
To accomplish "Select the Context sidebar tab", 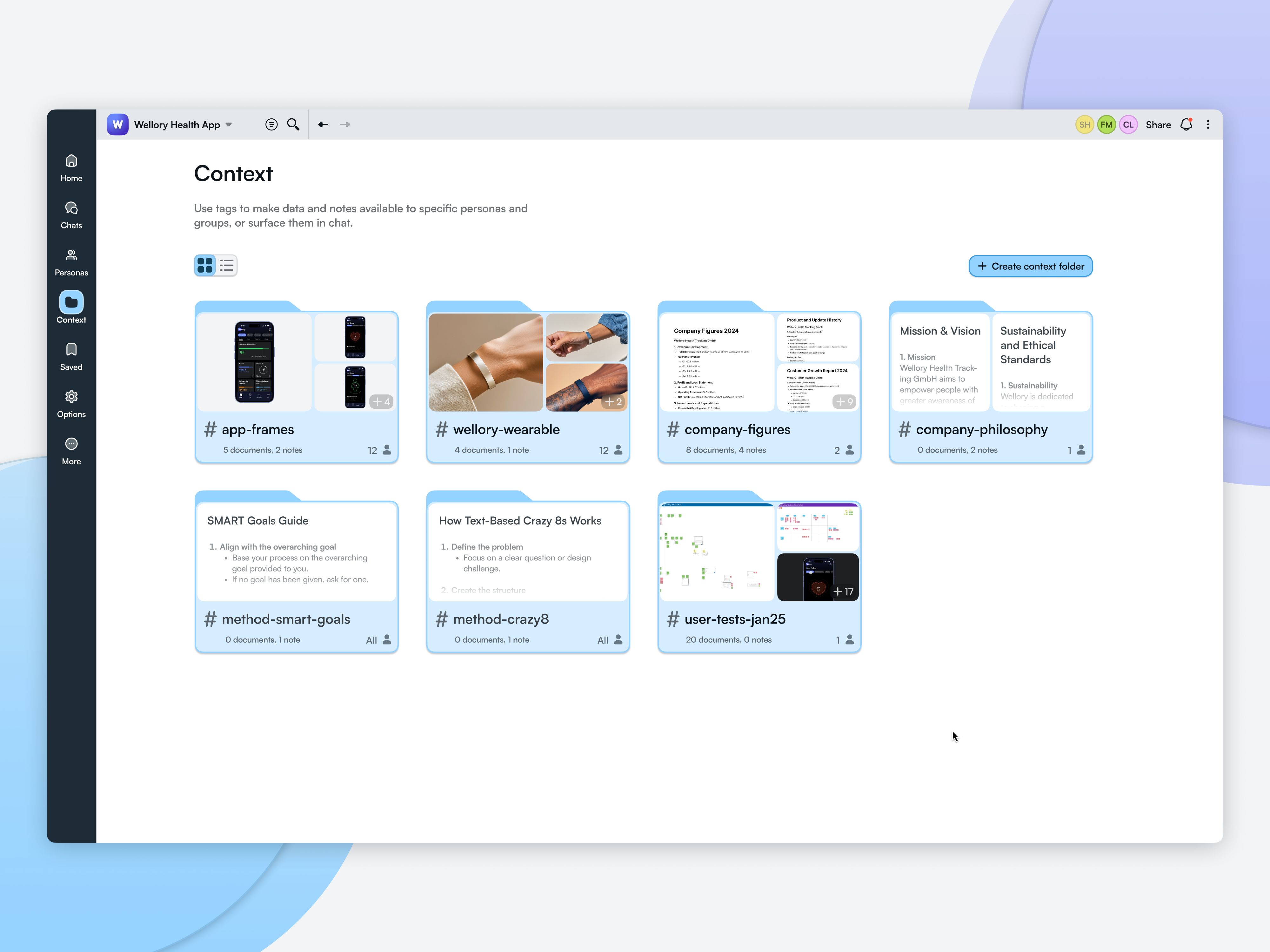I will [x=71, y=308].
